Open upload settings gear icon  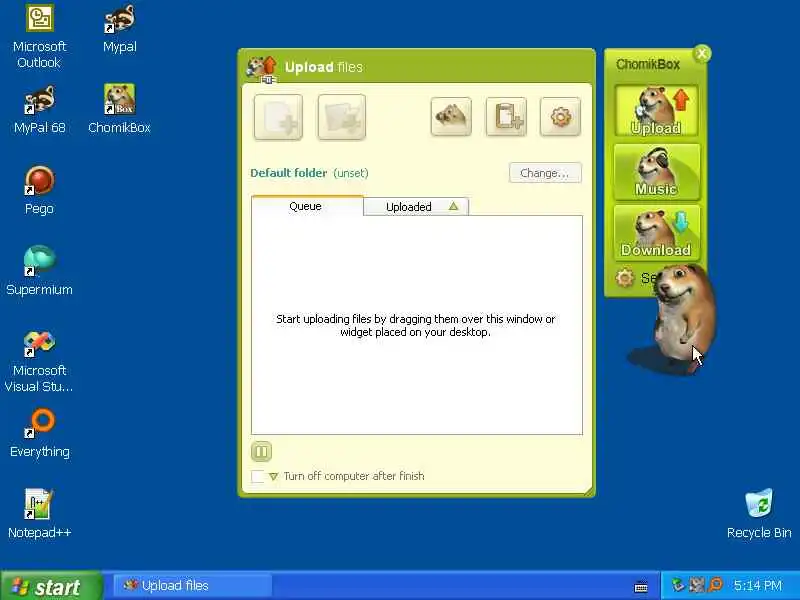coord(560,117)
